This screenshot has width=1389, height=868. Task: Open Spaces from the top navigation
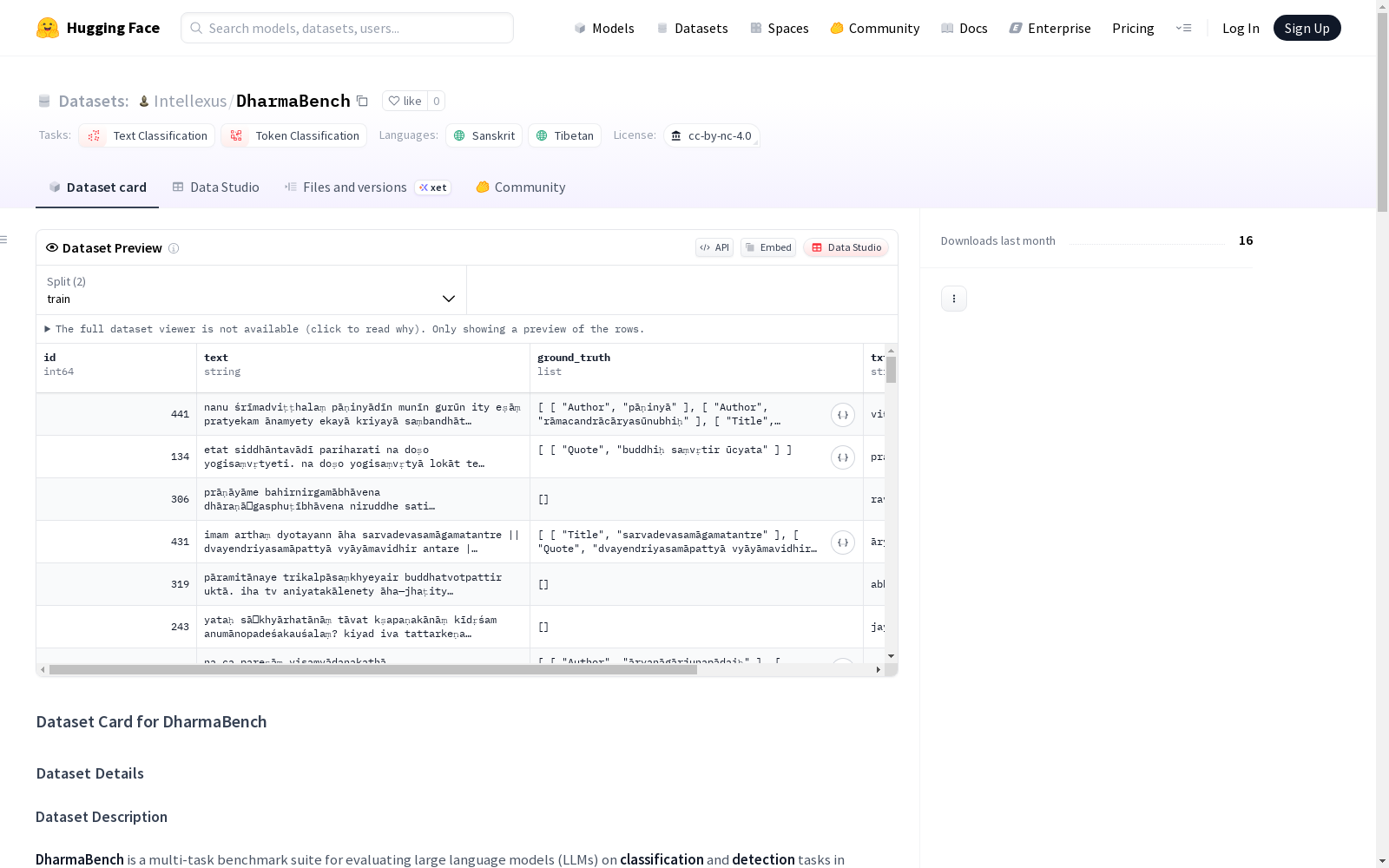pos(779,28)
